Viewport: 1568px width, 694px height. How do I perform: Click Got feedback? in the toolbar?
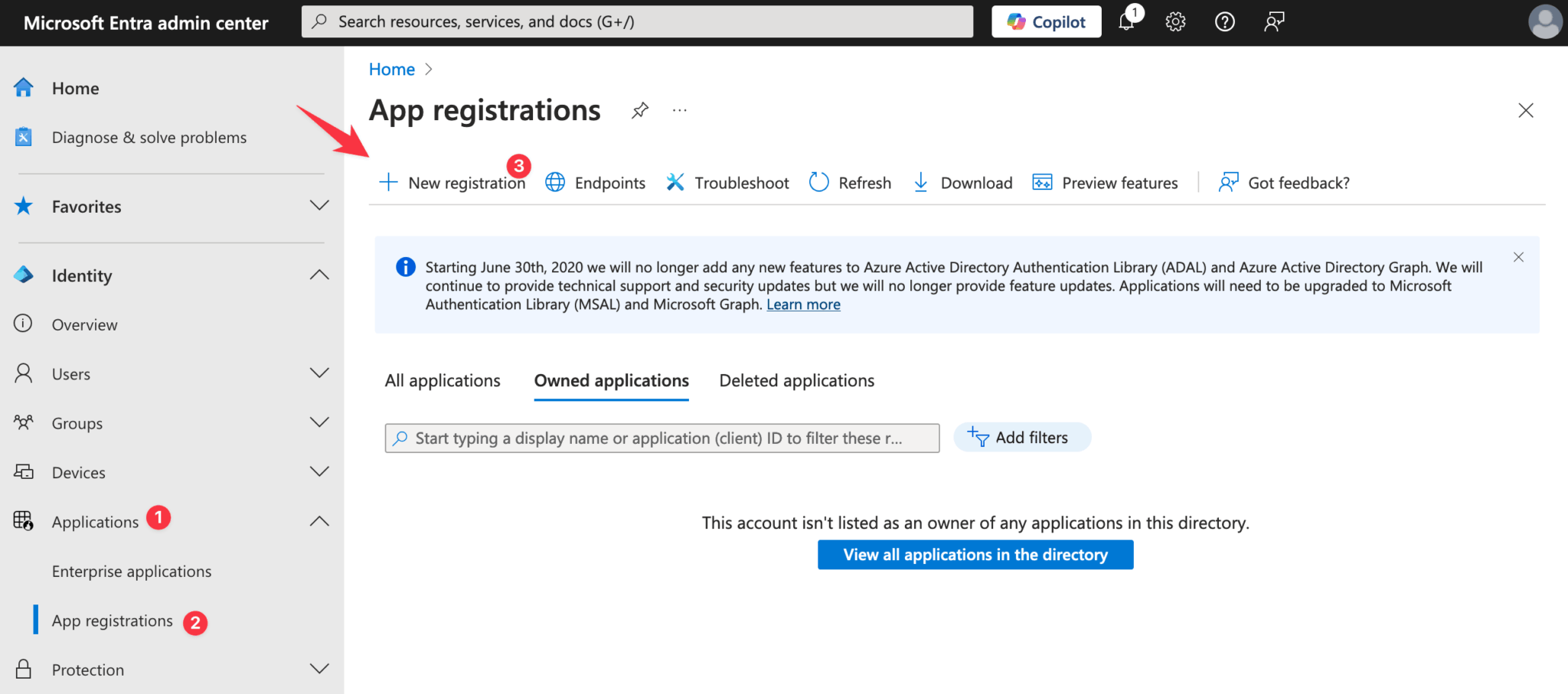[x=1284, y=183]
